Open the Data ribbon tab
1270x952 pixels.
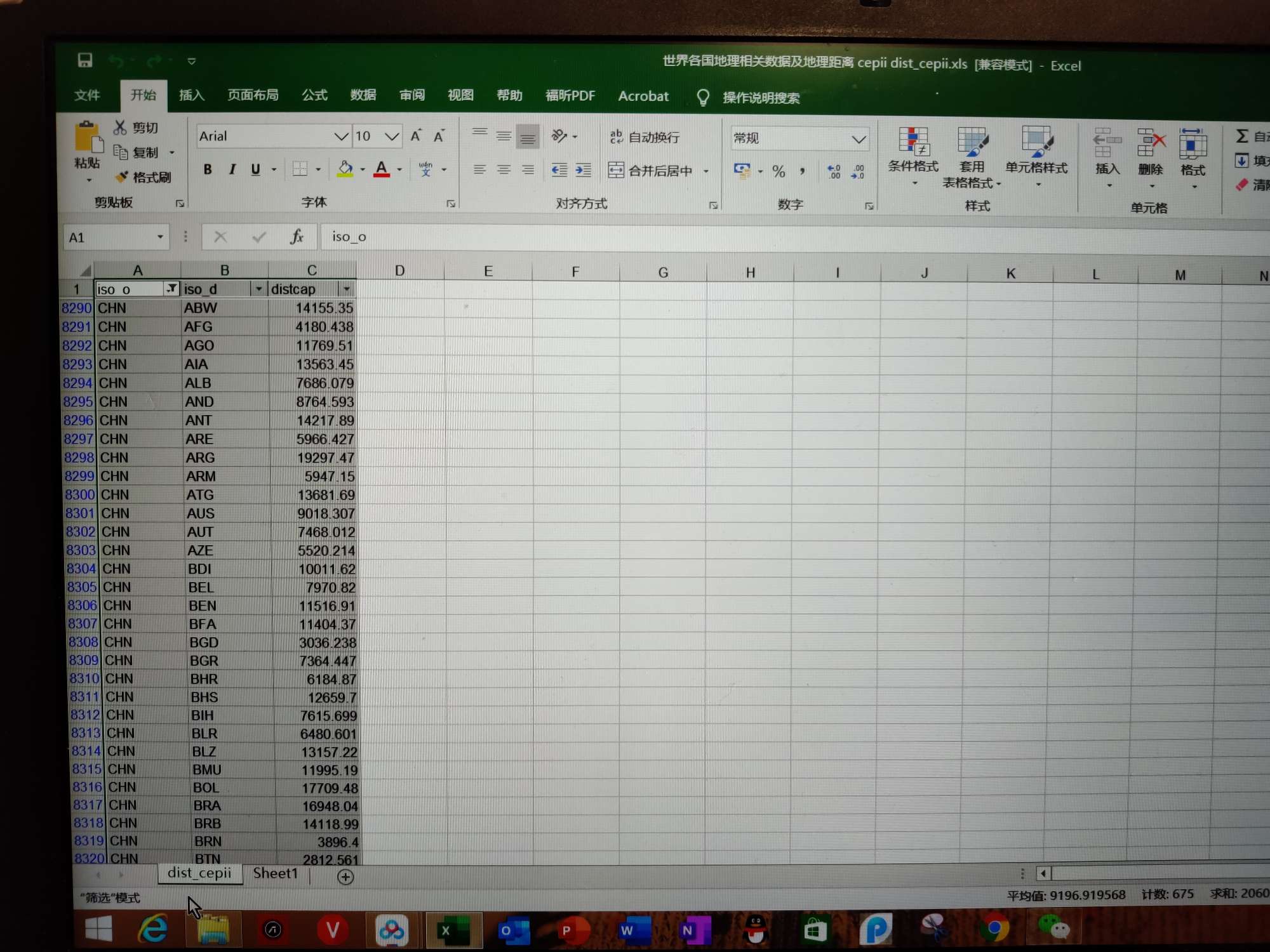363,95
